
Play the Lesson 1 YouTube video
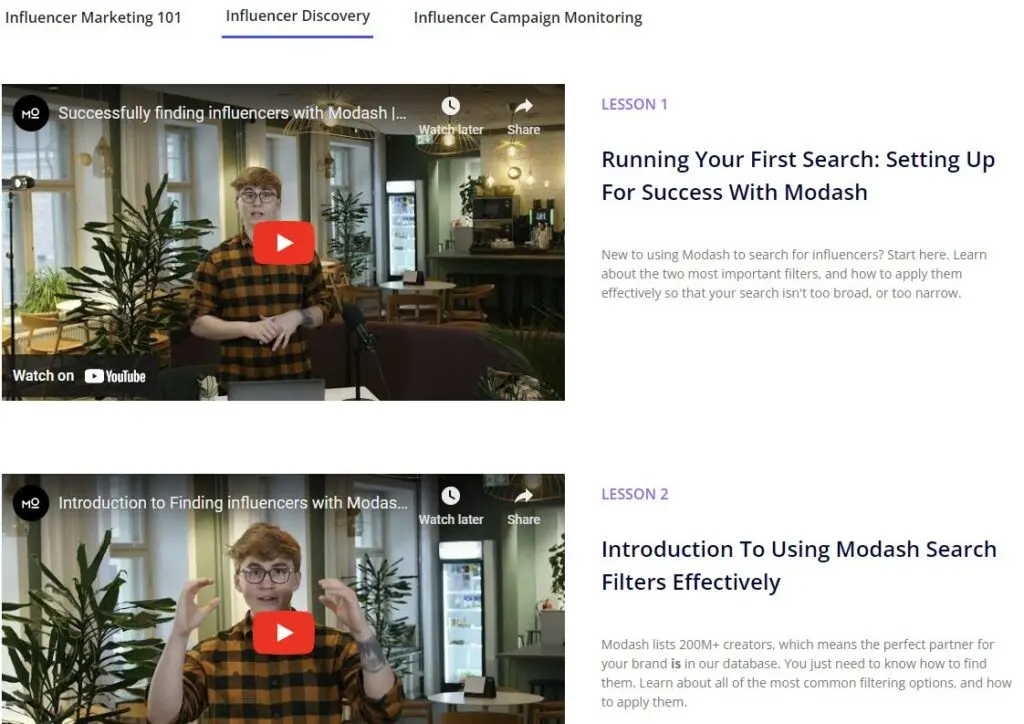tap(283, 243)
